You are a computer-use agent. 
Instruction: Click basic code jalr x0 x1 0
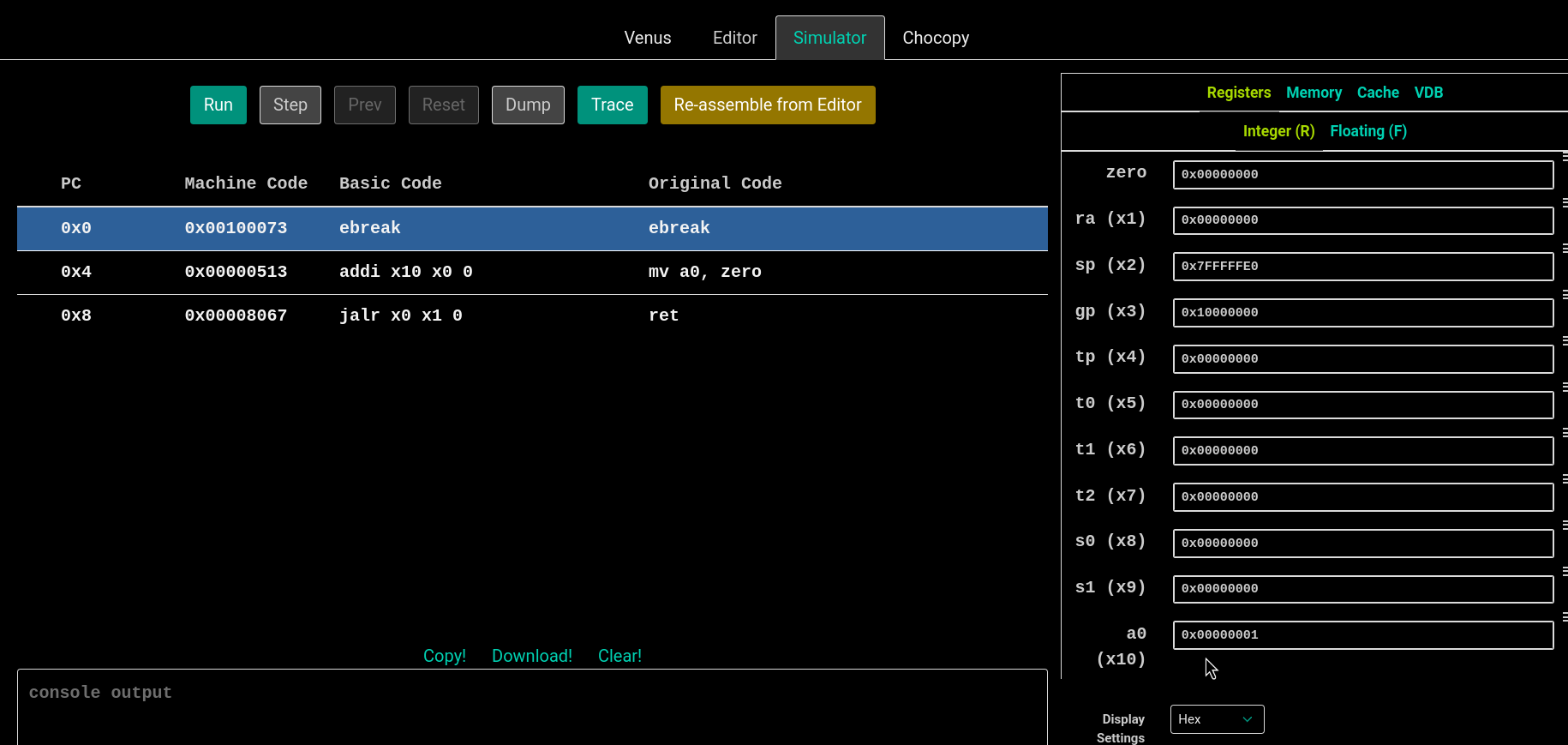point(401,315)
